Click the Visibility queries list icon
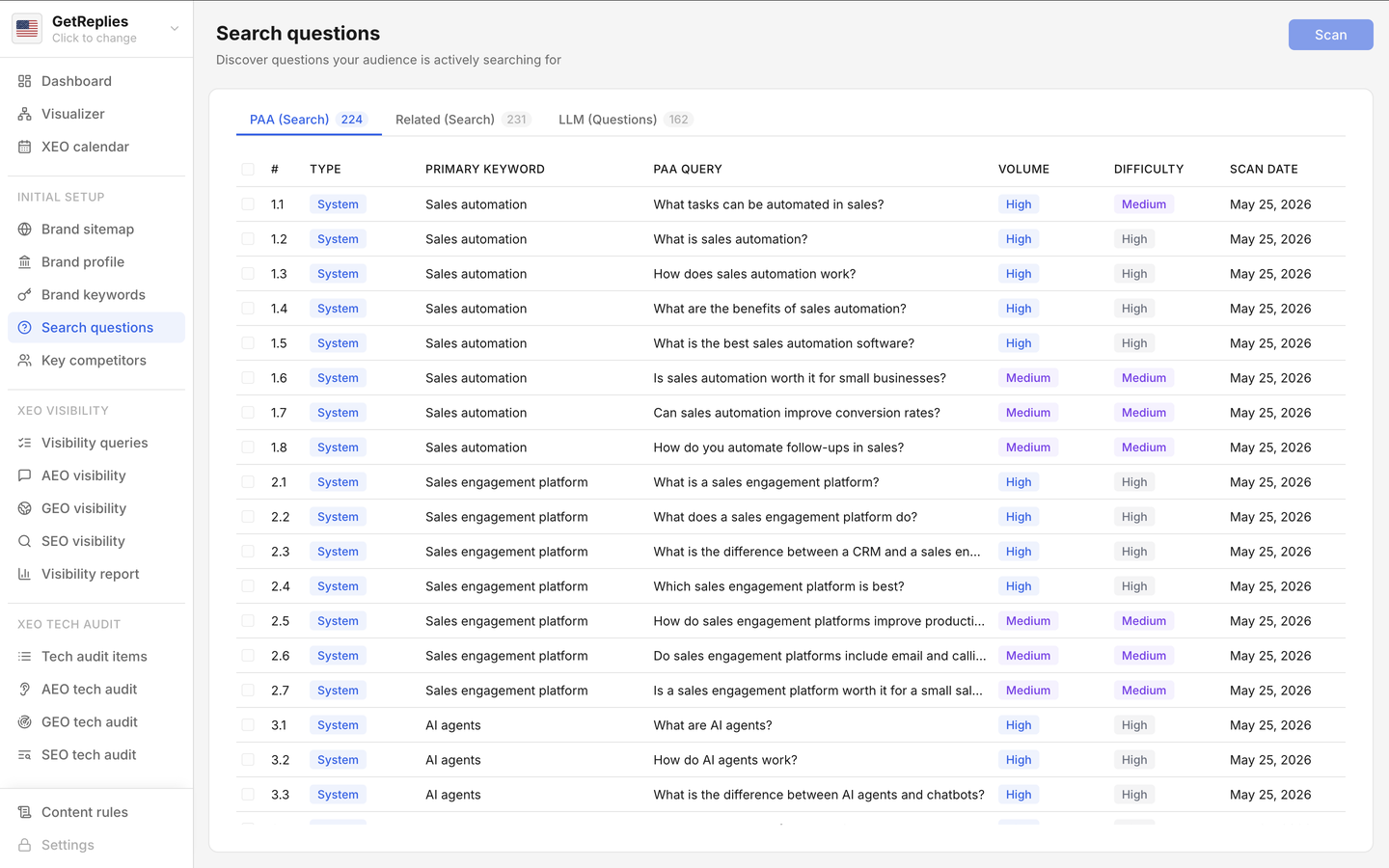 pyautogui.click(x=25, y=443)
